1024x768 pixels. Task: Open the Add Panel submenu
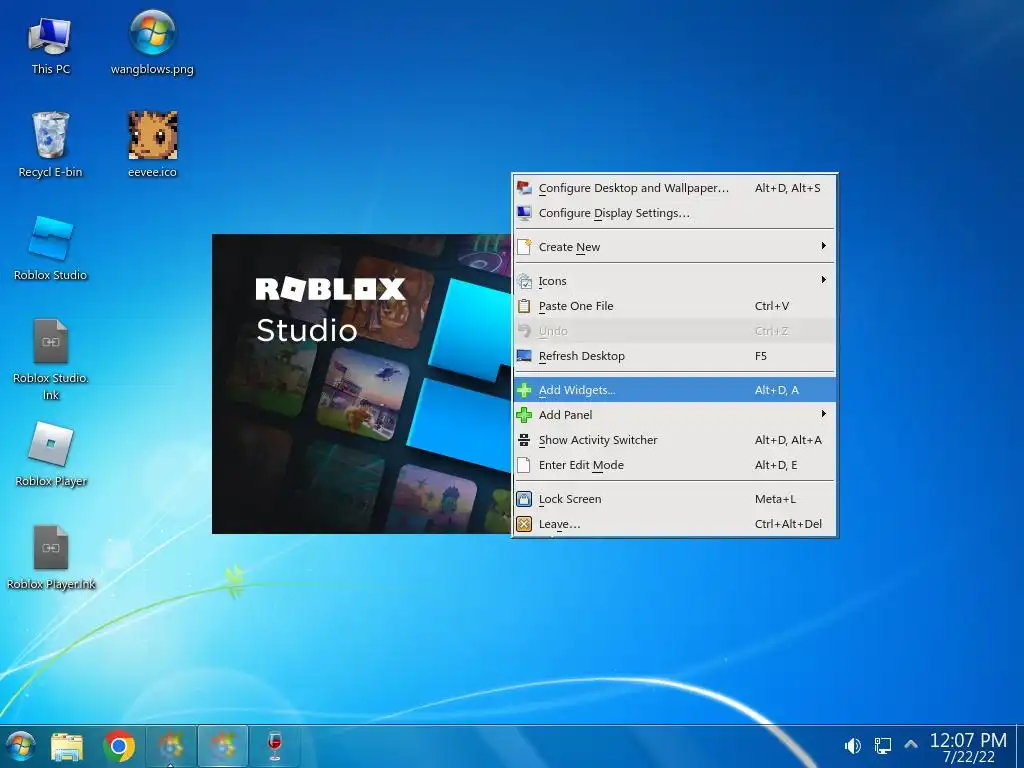click(x=675, y=415)
